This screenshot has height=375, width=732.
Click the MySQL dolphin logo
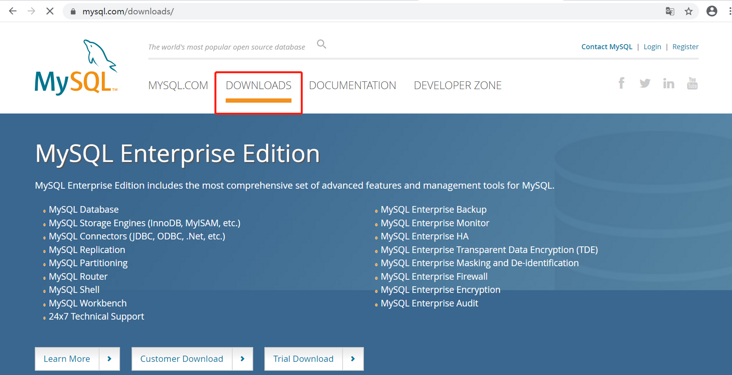point(76,67)
